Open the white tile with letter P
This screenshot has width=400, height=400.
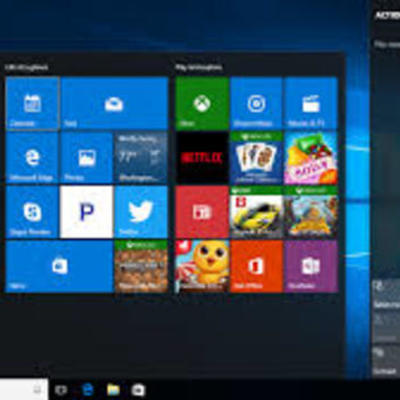(x=87, y=212)
